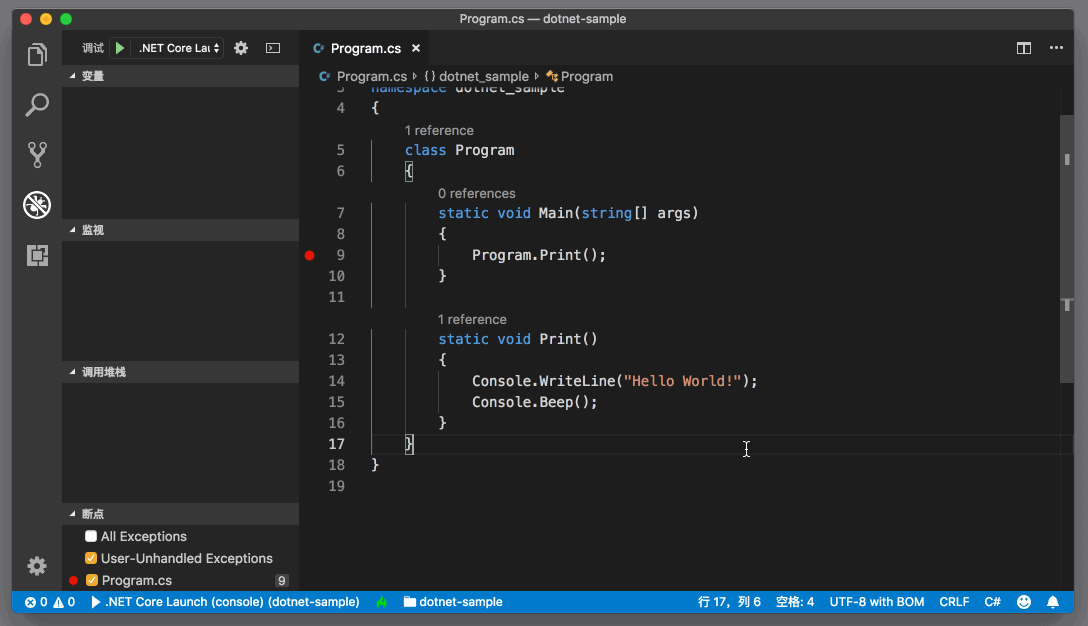The image size is (1088, 626).
Task: Click the CRLF line ending status button
Action: [954, 602]
